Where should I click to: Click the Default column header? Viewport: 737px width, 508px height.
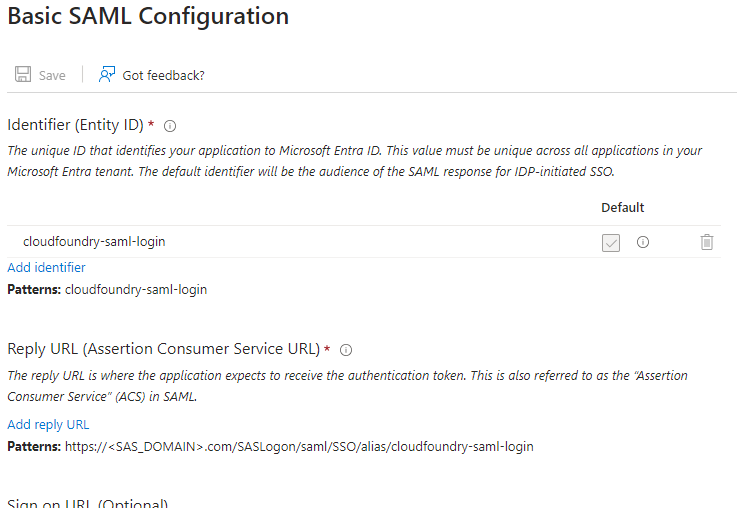(622, 208)
